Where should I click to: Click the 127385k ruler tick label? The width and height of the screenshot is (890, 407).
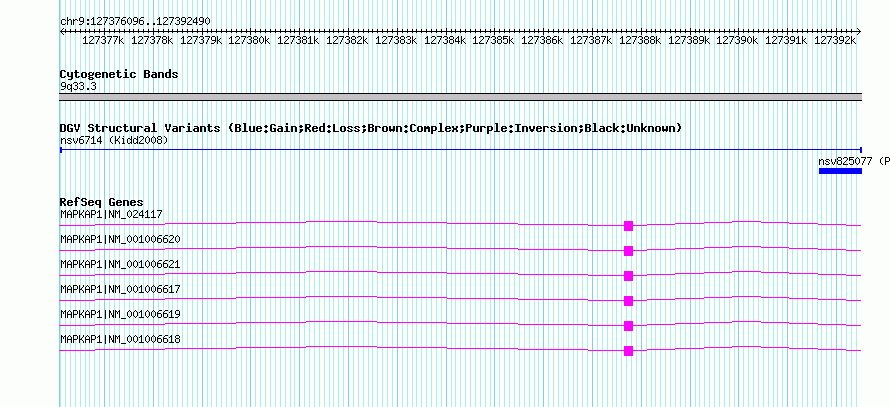493,40
